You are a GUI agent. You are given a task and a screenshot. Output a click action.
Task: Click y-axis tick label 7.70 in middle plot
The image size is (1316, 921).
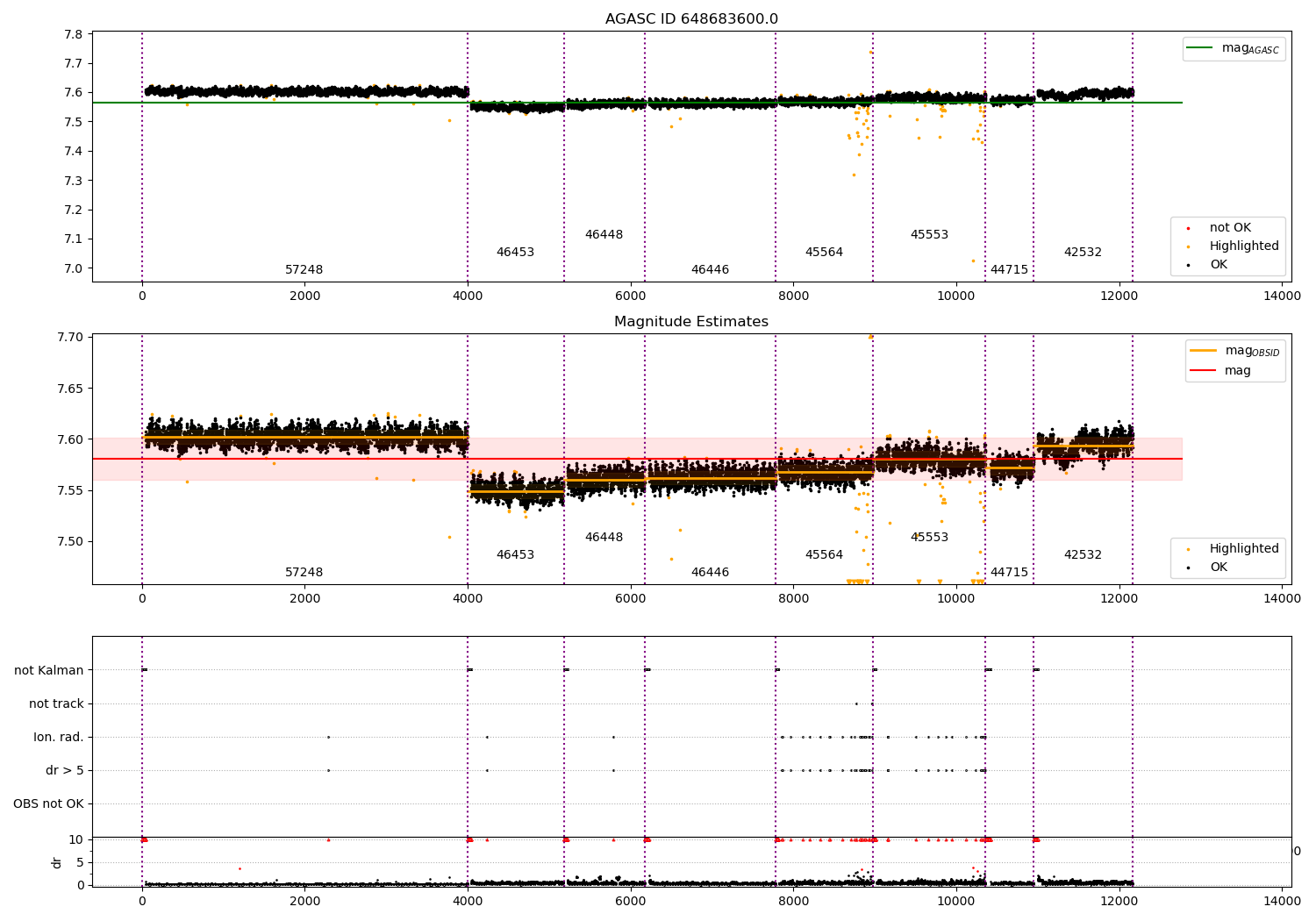coord(70,338)
